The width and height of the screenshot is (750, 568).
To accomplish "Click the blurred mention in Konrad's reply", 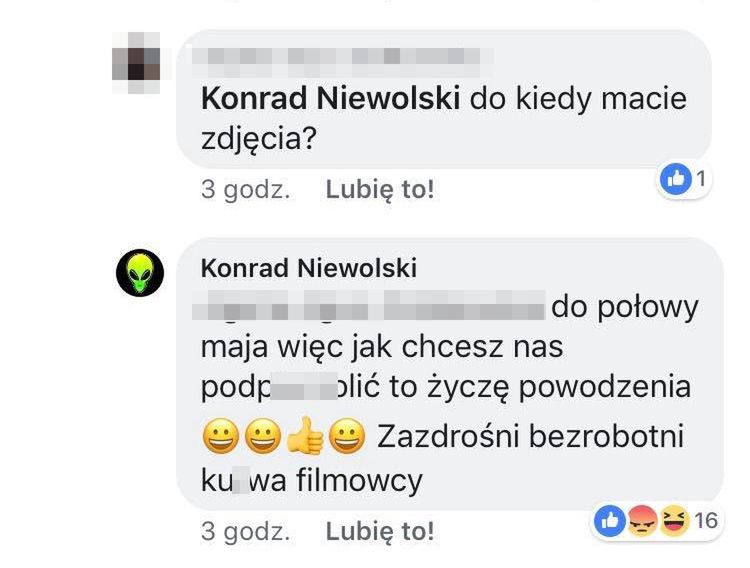I will click(x=368, y=304).
